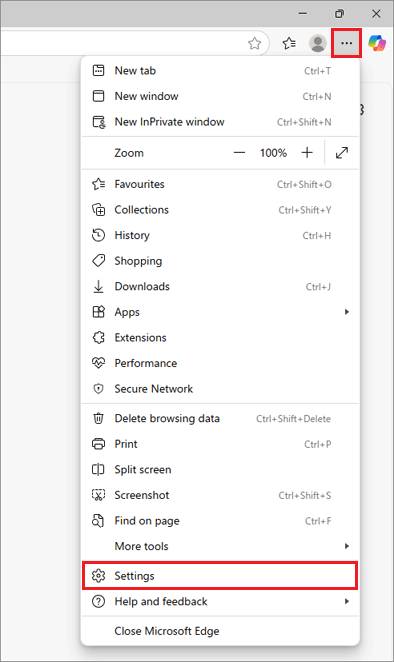Decrease zoom with the minus button
394x662 pixels.
point(239,153)
